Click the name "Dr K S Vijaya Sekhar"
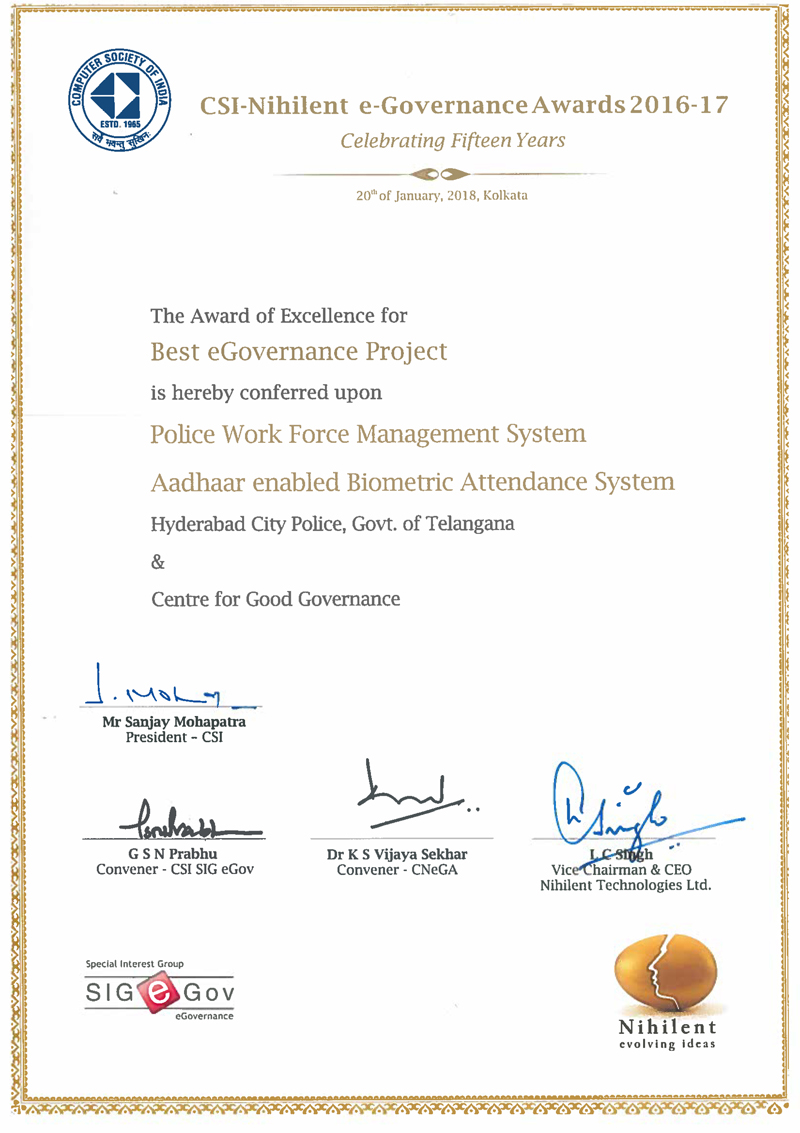Image resolution: width=800 pixels, height=1133 pixels. click(397, 854)
